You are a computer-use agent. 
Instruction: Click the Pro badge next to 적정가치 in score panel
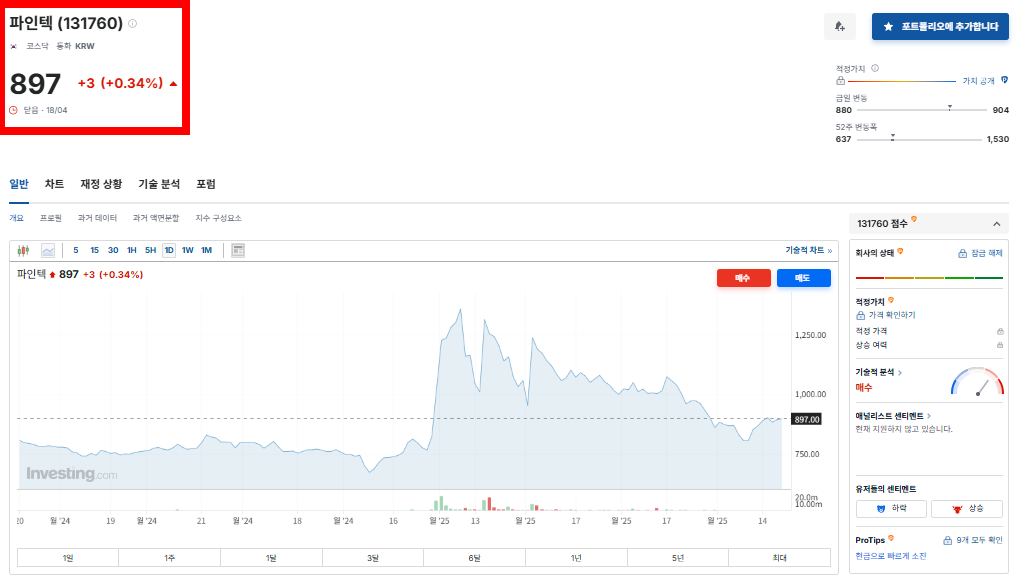coord(891,300)
